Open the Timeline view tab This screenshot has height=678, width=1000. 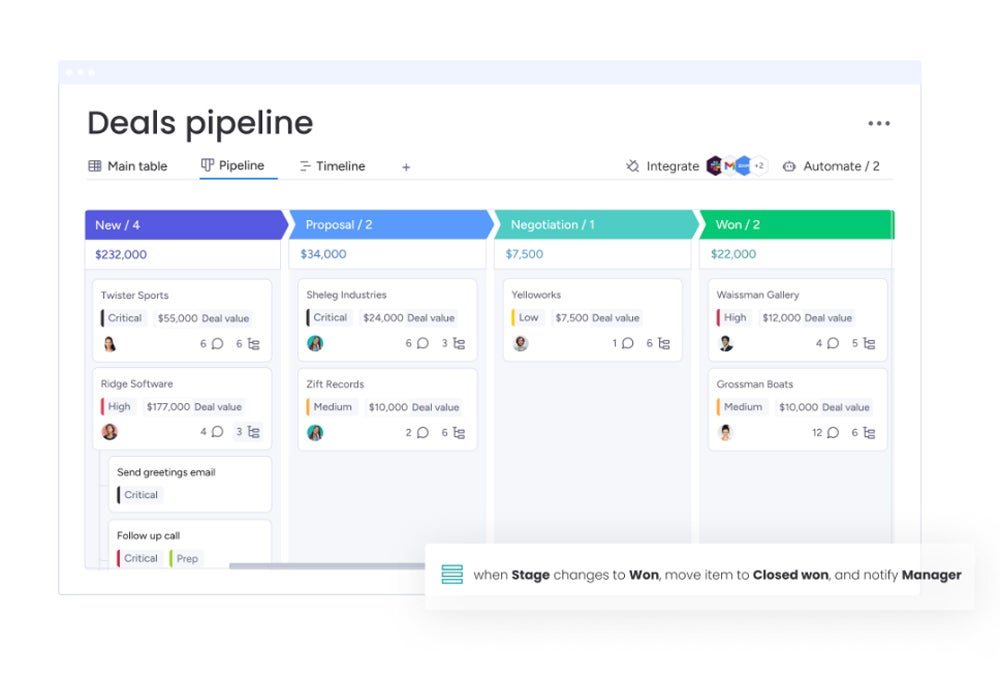coord(332,166)
